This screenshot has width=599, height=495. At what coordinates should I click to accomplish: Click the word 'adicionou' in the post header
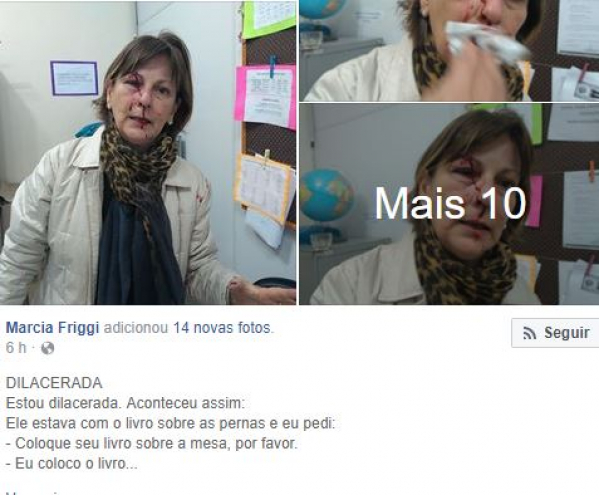136,328
